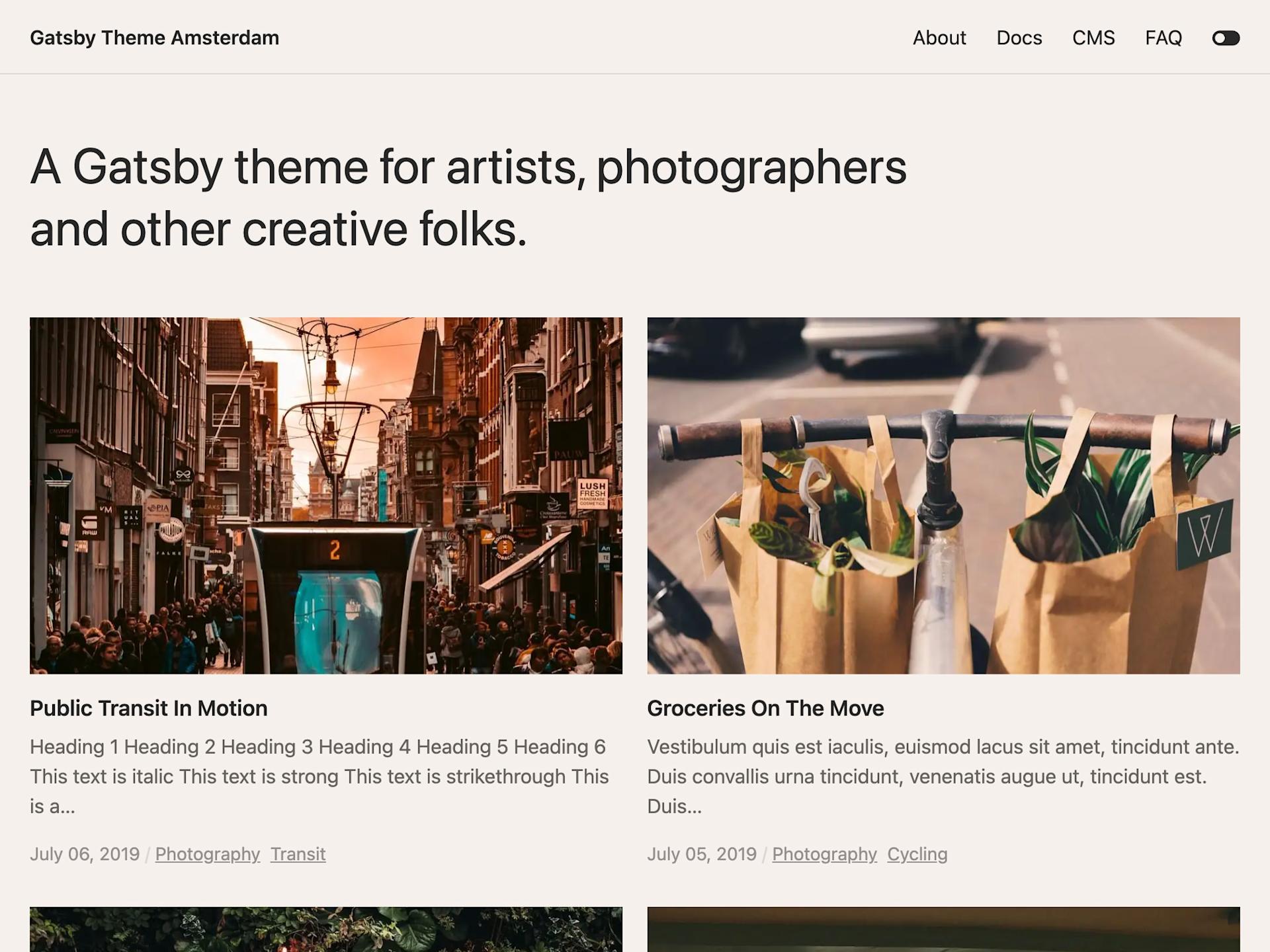Click the Public Transit excerpt text
This screenshot has width=1270, height=952.
click(319, 776)
